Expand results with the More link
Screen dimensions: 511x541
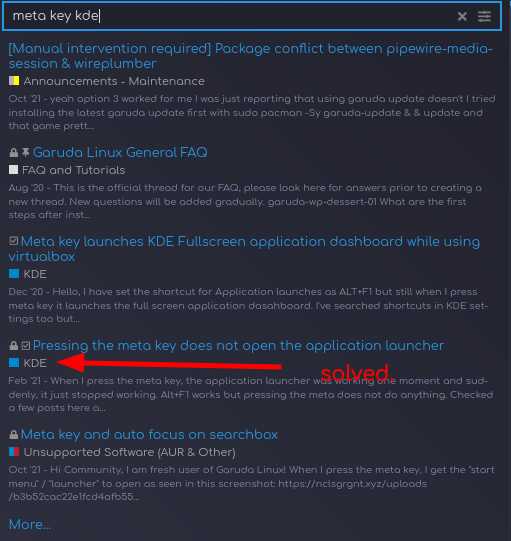[29, 524]
